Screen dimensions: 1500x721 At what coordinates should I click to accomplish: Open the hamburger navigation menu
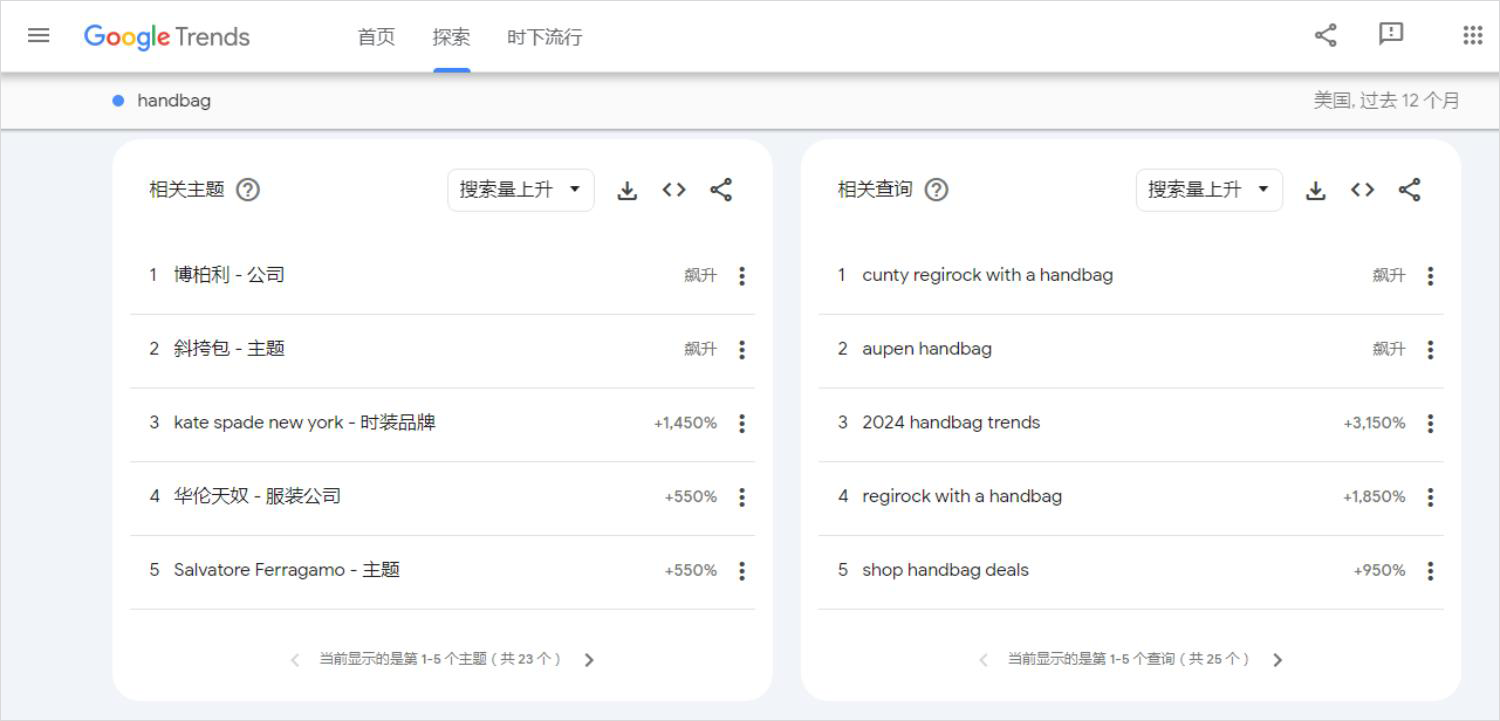click(x=38, y=34)
